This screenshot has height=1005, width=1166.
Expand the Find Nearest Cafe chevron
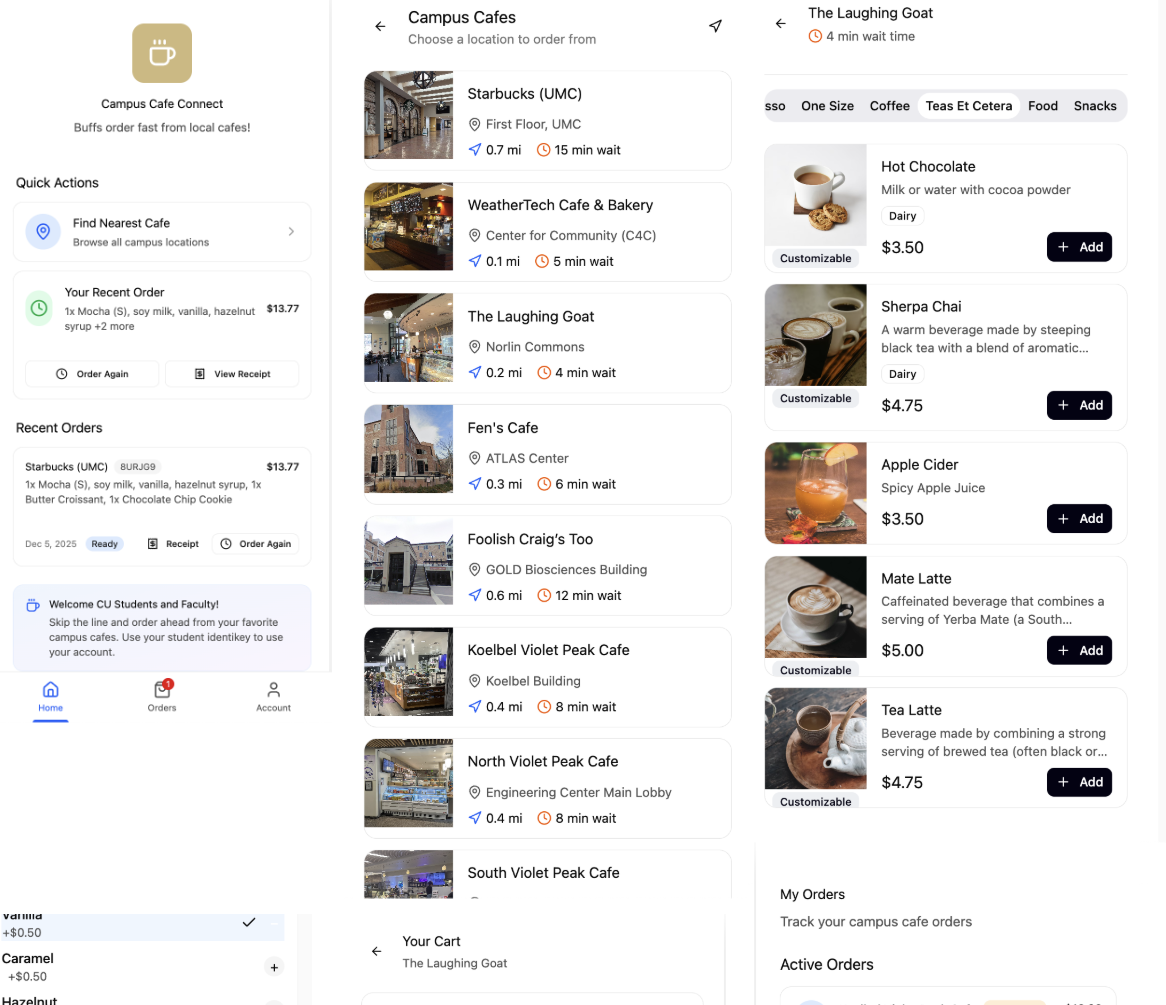pyautogui.click(x=291, y=232)
